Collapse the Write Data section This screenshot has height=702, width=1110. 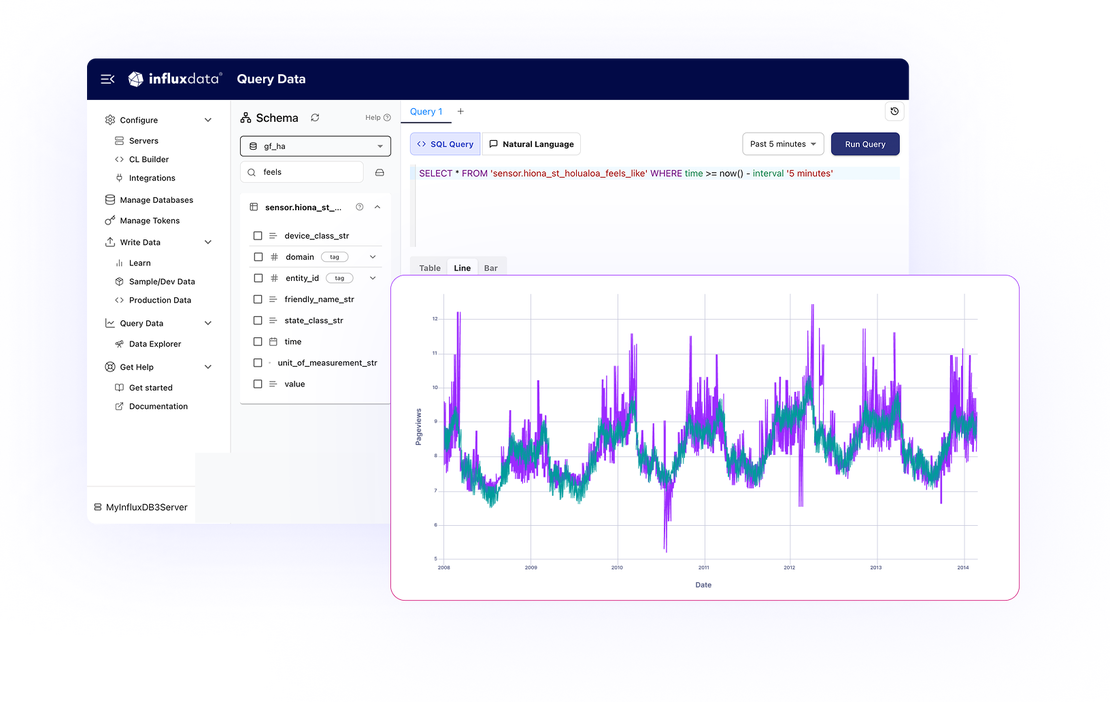pos(206,241)
